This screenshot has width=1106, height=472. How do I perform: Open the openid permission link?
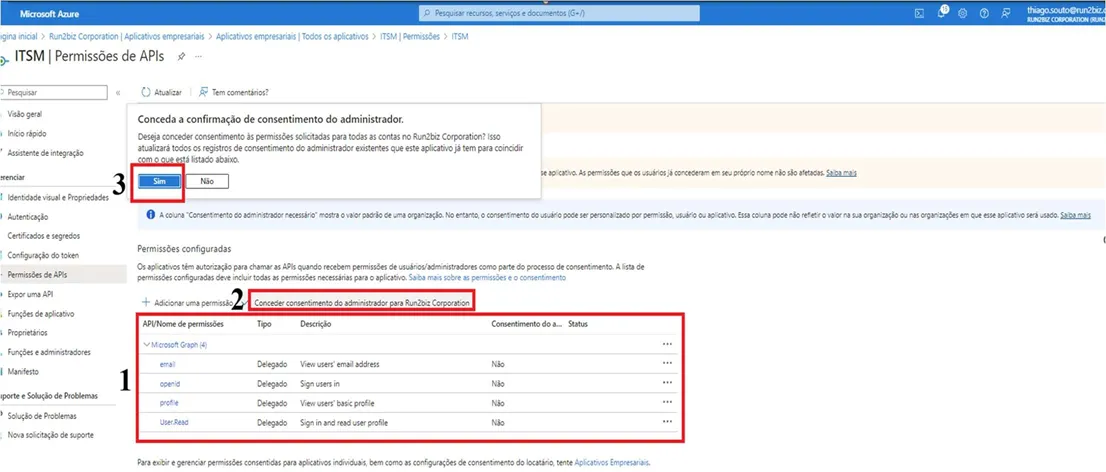click(169, 384)
